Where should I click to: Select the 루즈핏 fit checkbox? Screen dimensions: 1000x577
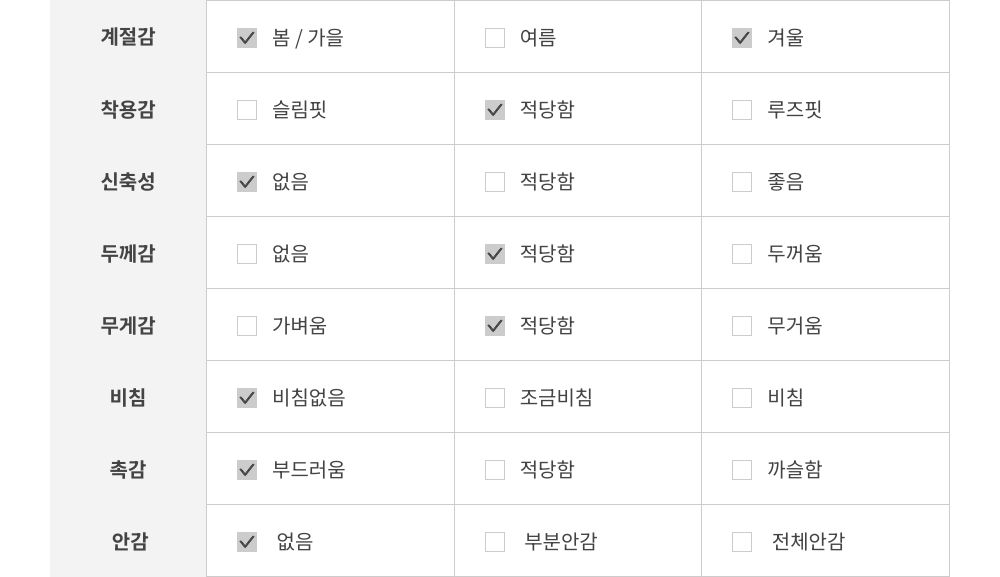(742, 110)
